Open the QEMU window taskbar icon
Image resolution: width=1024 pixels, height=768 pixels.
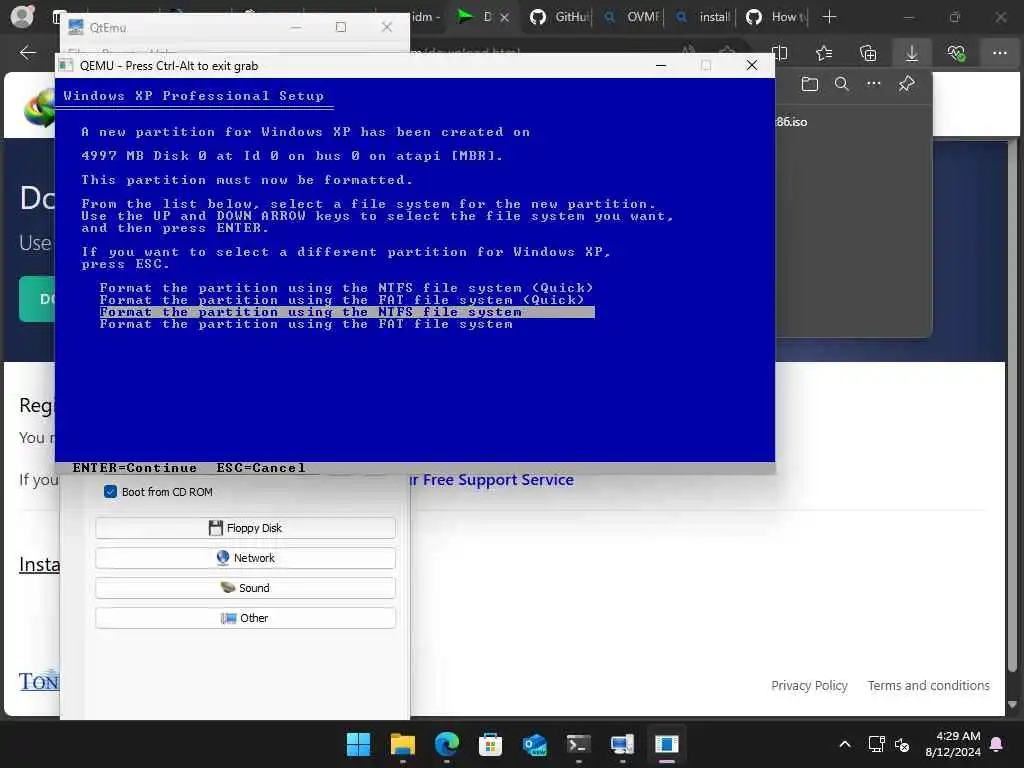tap(667, 744)
